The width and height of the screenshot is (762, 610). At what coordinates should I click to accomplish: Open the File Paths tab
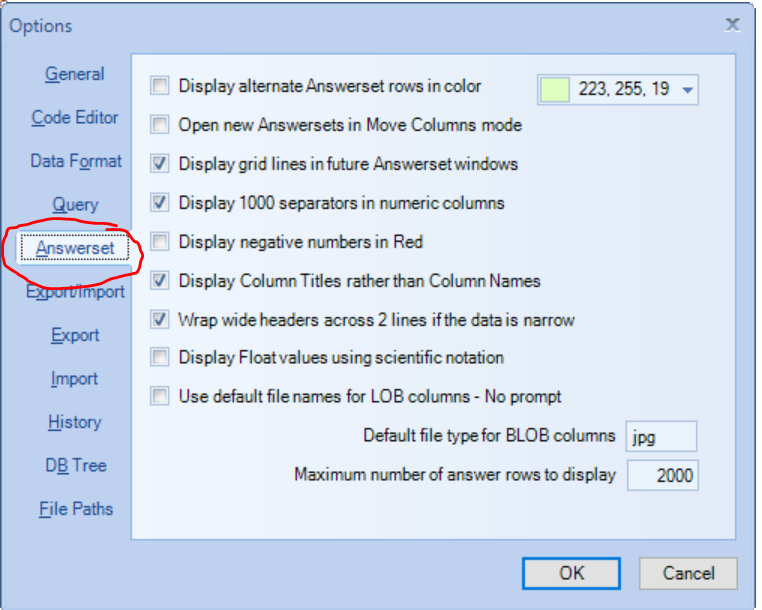pos(75,509)
